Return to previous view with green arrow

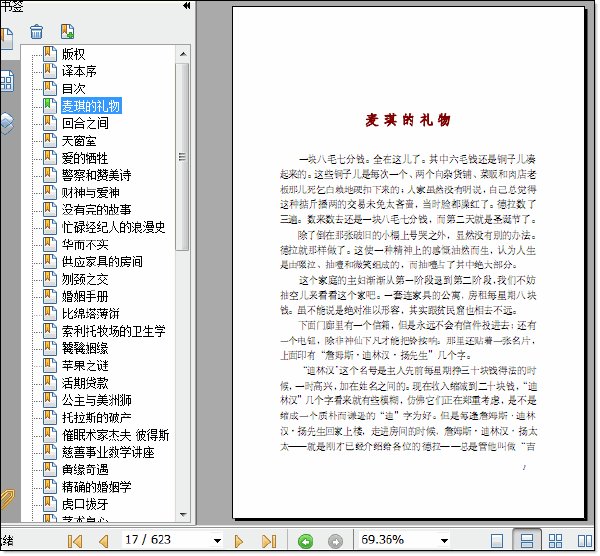pyautogui.click(x=305, y=541)
